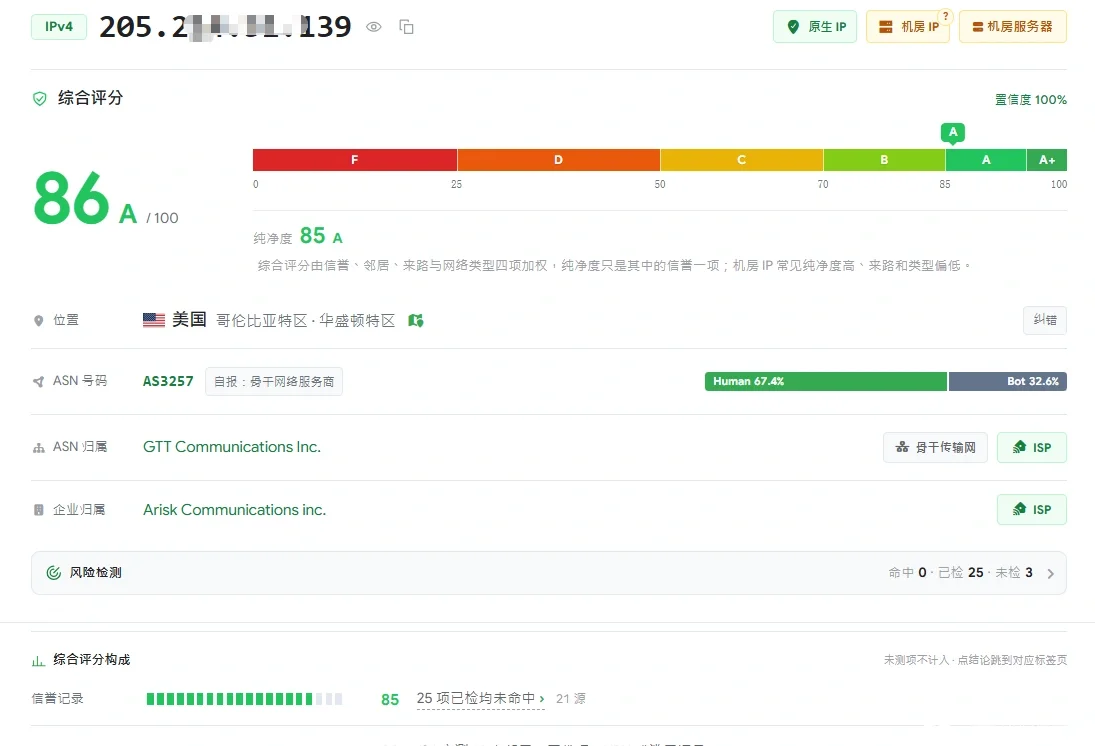Click the 信誉记录 score 85
The image size is (1095, 746).
pyautogui.click(x=390, y=699)
